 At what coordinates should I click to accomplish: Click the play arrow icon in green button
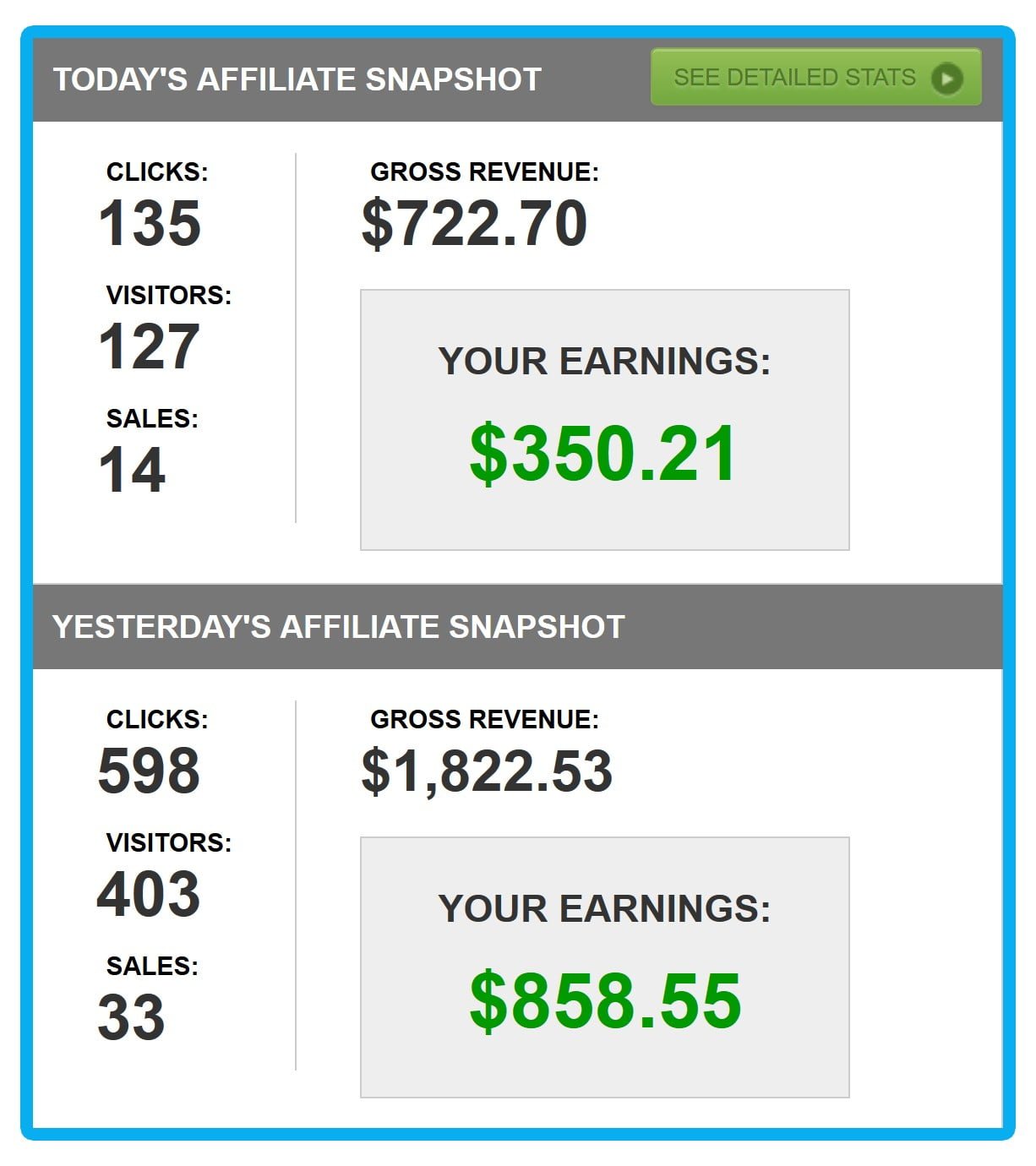coord(946,79)
